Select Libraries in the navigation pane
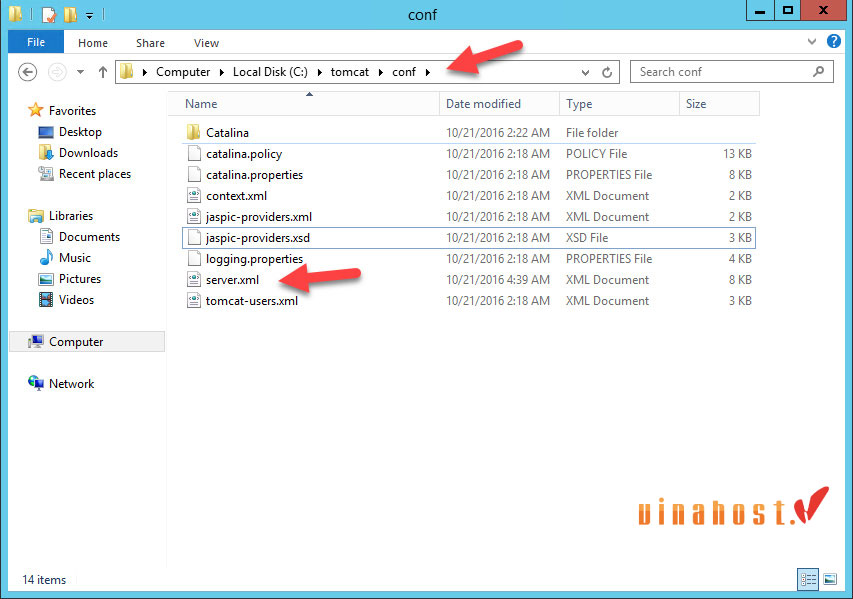853x599 pixels. point(71,216)
